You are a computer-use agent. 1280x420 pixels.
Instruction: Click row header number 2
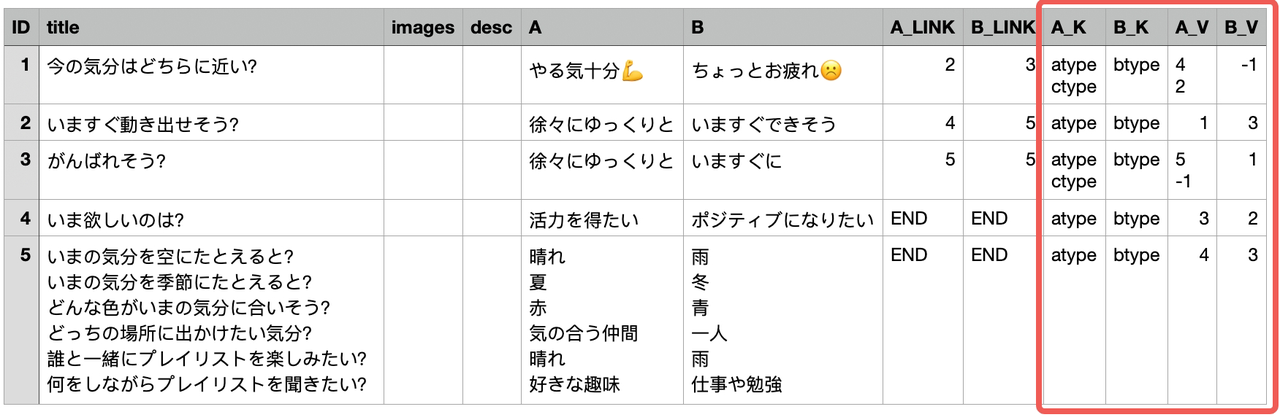coord(21,124)
